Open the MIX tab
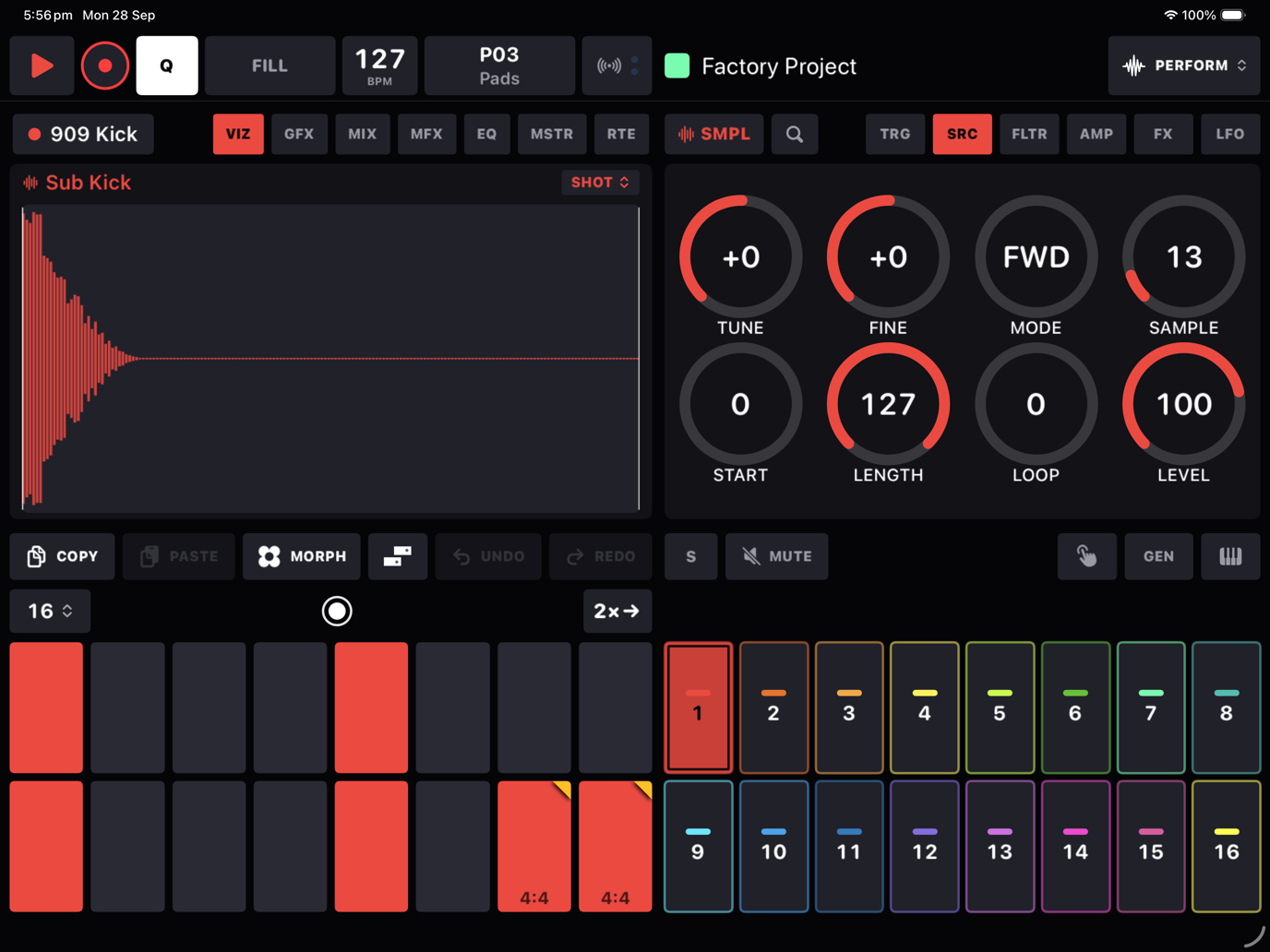 [362, 134]
